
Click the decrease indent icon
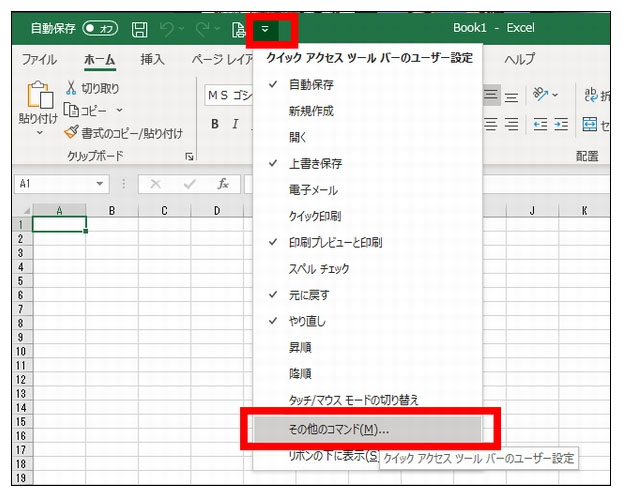(541, 125)
